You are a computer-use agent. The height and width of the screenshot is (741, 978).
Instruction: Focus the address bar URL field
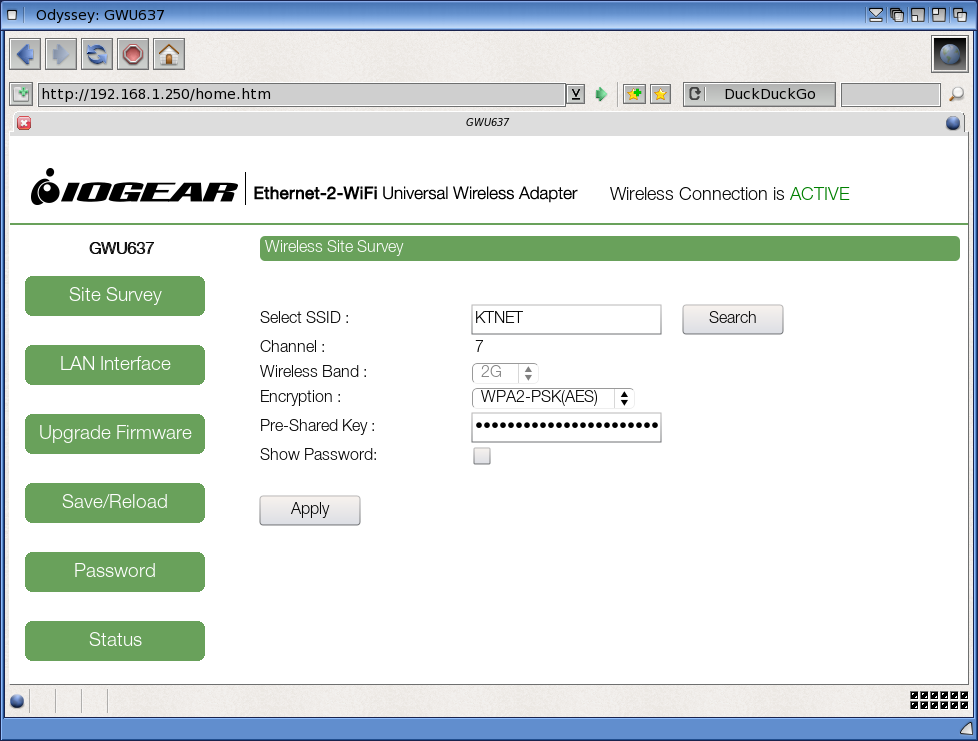(x=302, y=94)
